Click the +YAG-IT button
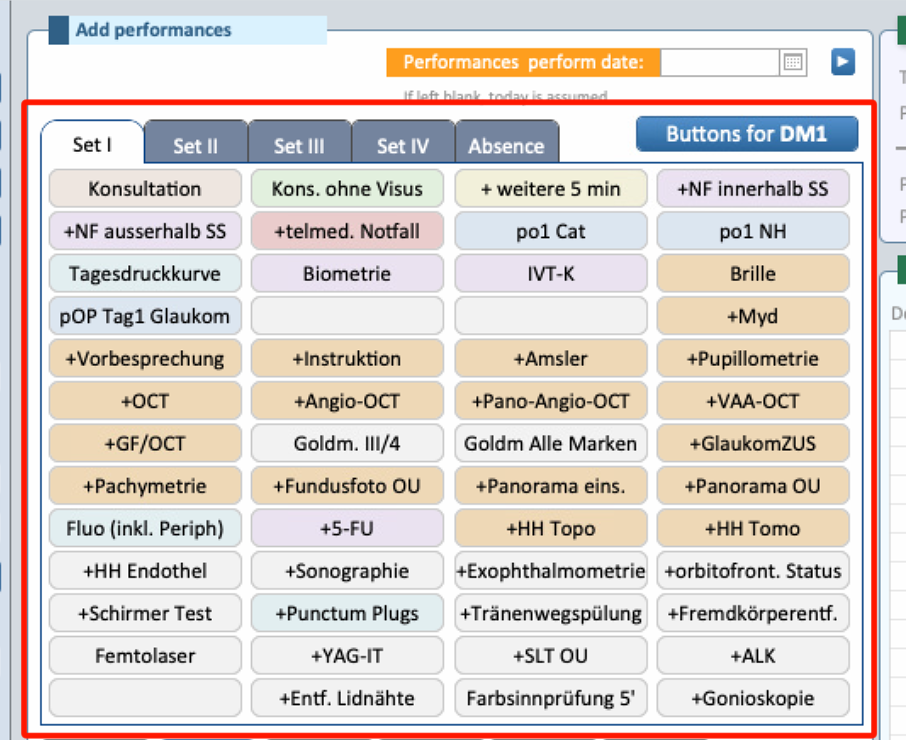 (347, 656)
